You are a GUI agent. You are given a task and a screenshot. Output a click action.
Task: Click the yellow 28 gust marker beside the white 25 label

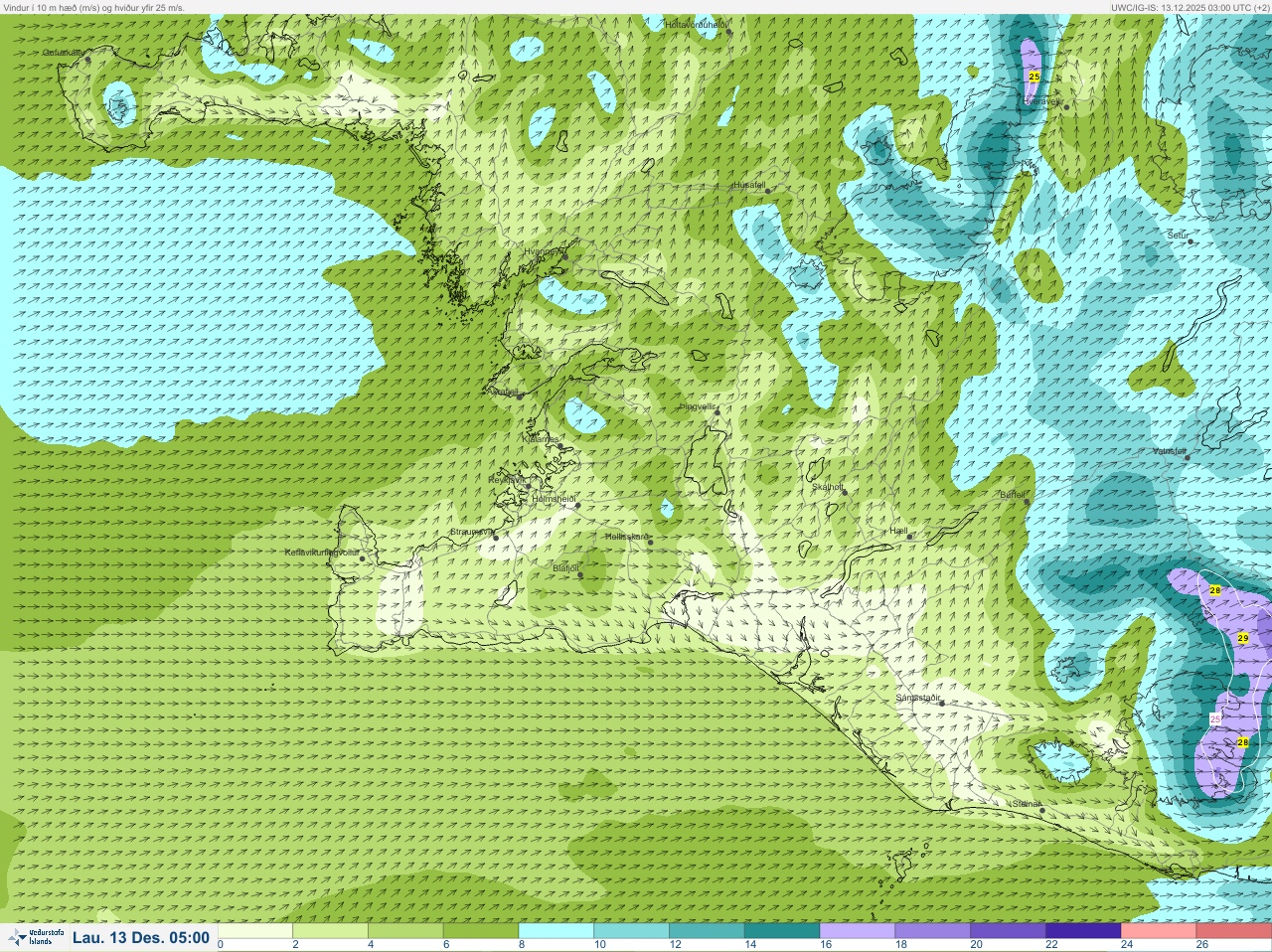tap(1243, 742)
